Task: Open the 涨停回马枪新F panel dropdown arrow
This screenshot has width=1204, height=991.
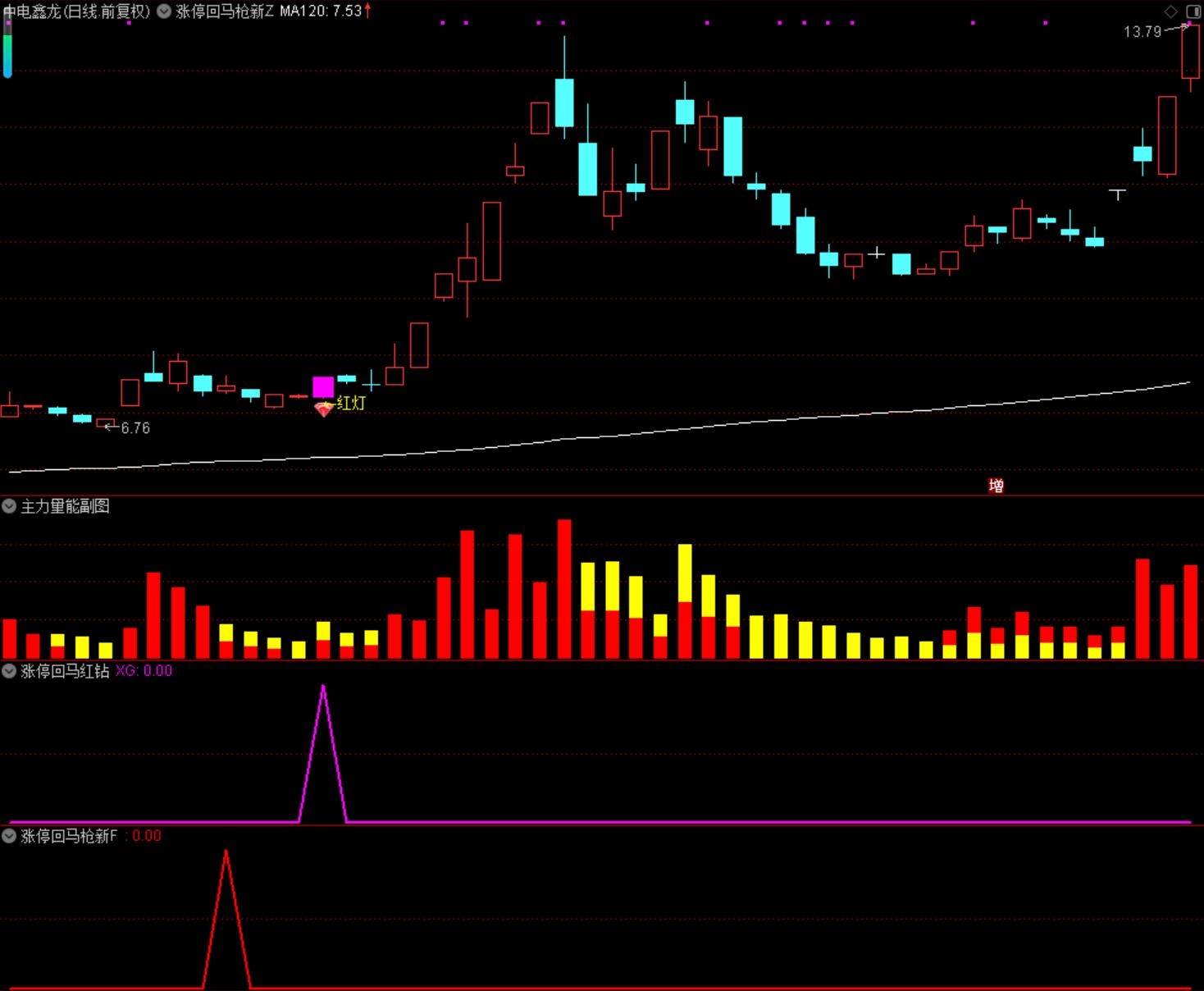Action: [x=9, y=836]
